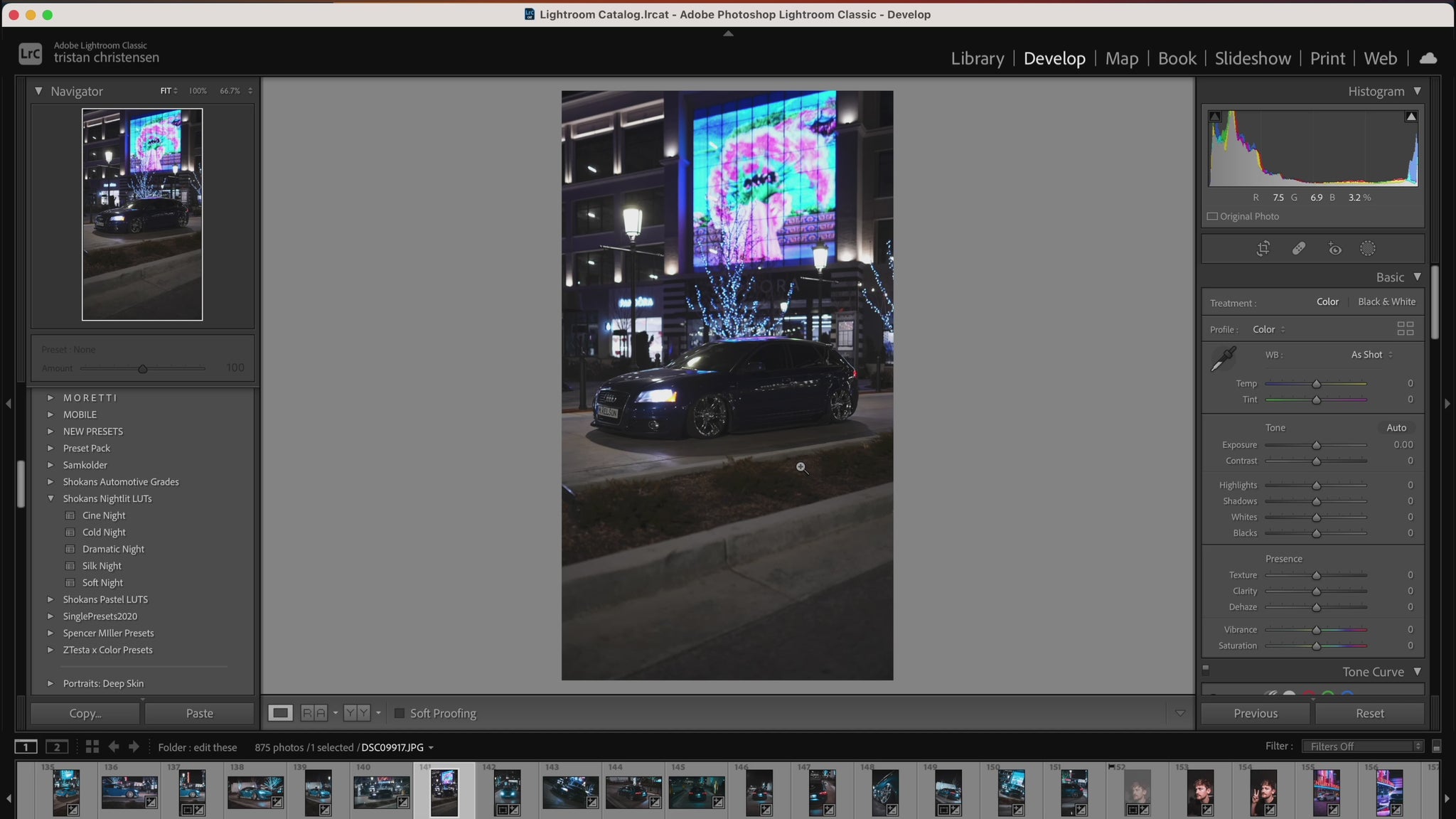Click the Copy... button
The height and width of the screenshot is (819, 1456).
click(85, 713)
